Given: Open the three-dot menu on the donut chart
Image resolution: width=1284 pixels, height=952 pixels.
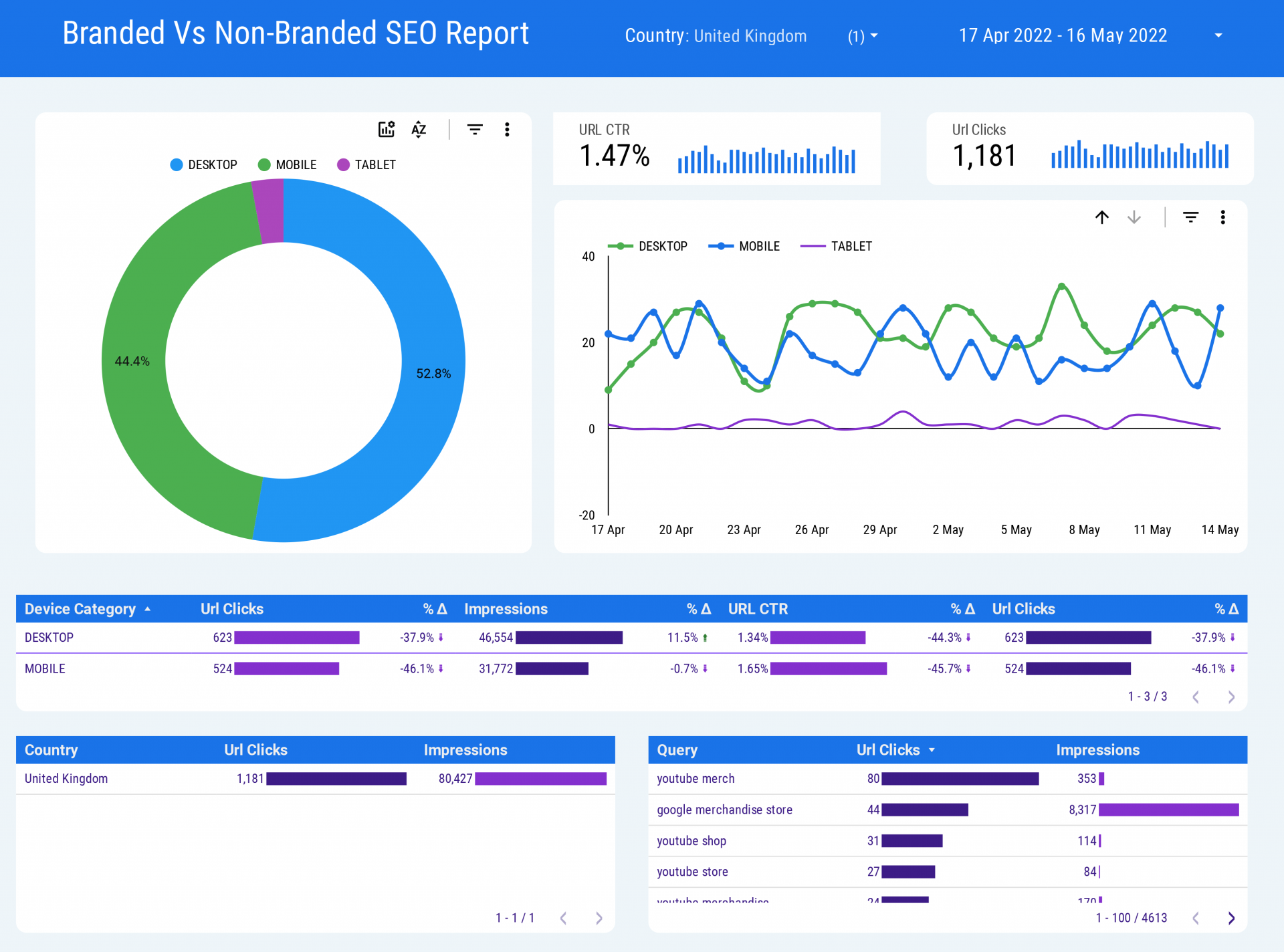Looking at the screenshot, I should [507, 129].
